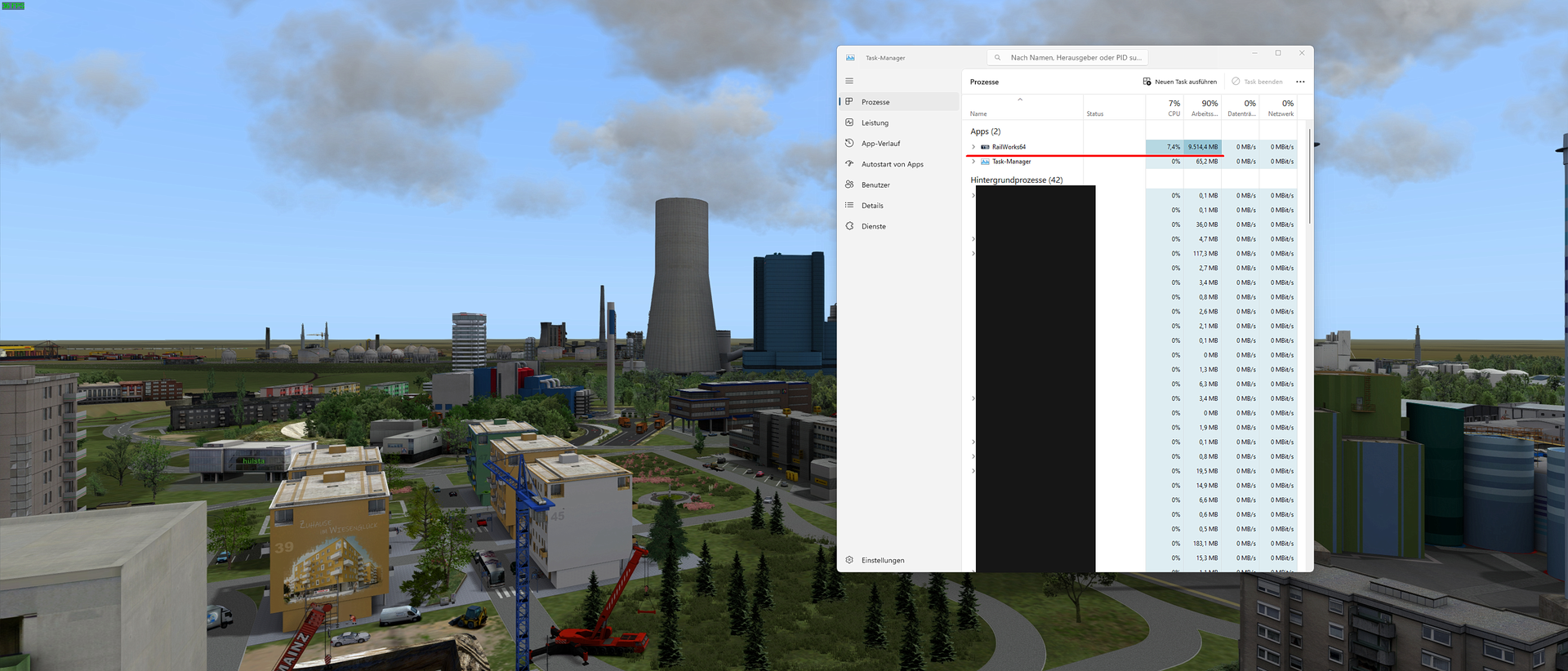Viewport: 1568px width, 671px height.
Task: Sort by the Netzwerk column header
Action: point(1279,108)
